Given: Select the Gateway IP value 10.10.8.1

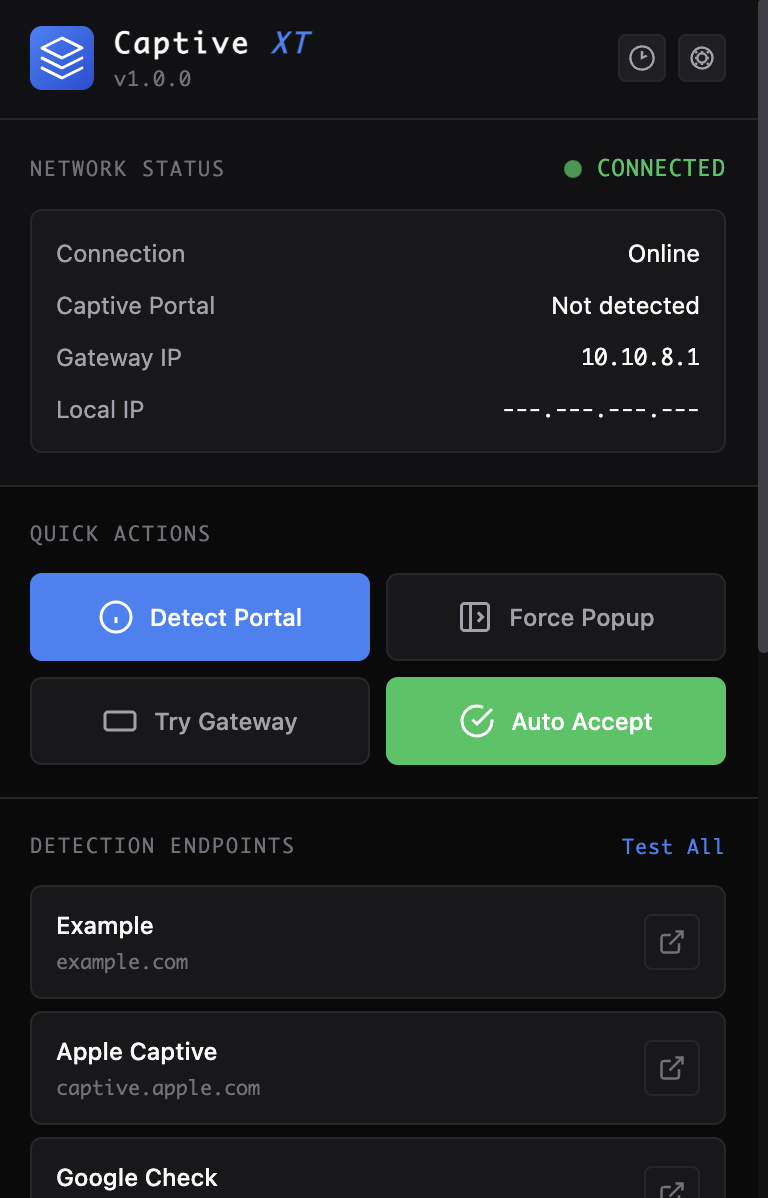Looking at the screenshot, I should coord(640,357).
